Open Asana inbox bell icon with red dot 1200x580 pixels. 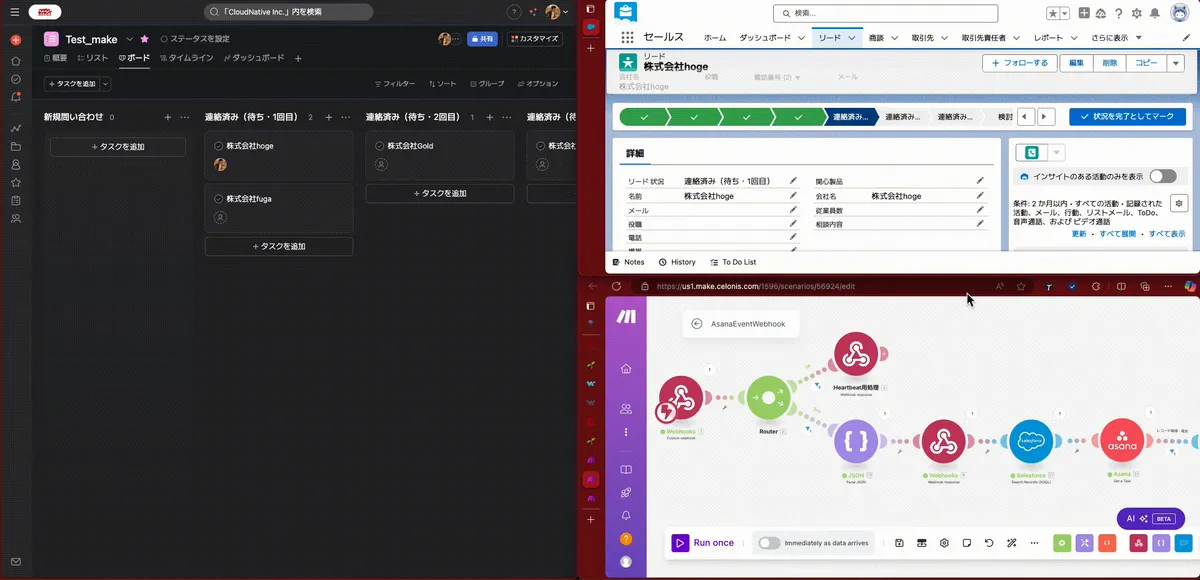point(16,97)
